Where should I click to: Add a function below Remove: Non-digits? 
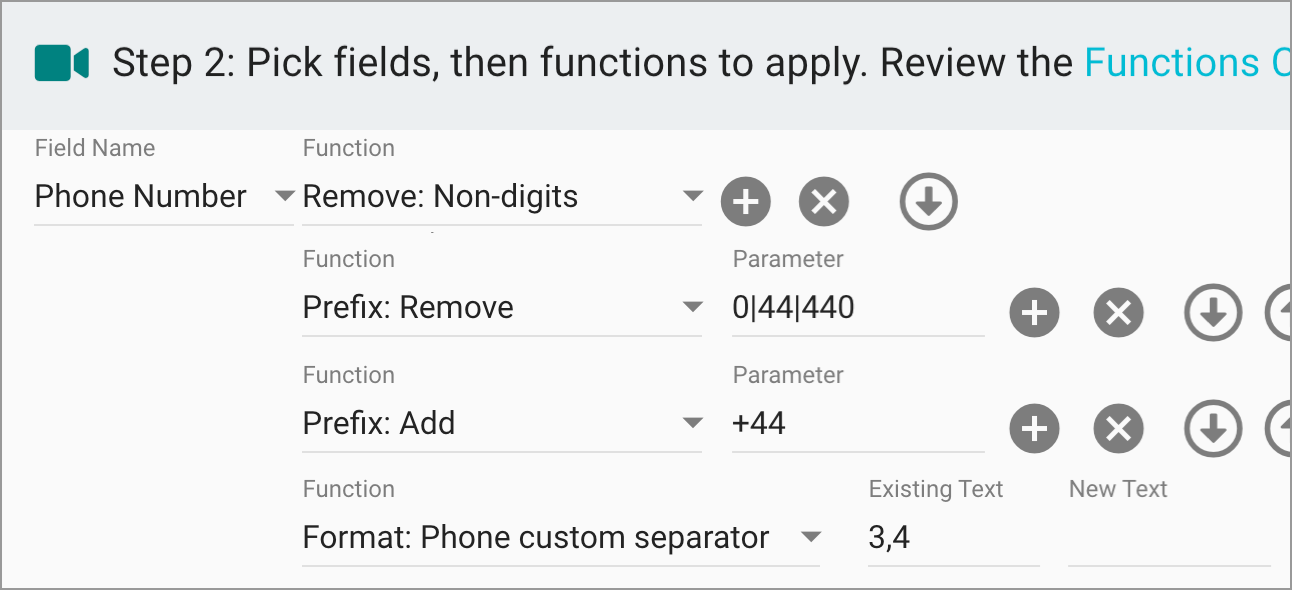(746, 201)
